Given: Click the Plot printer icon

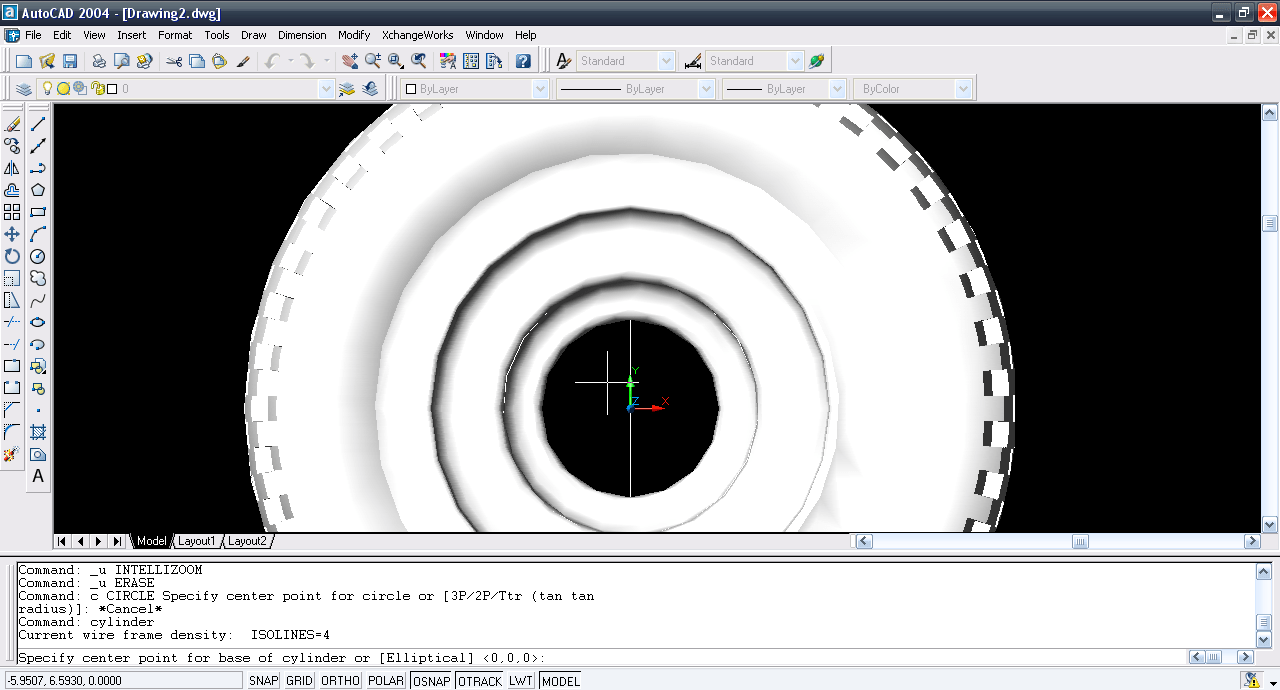Looking at the screenshot, I should tap(99, 61).
